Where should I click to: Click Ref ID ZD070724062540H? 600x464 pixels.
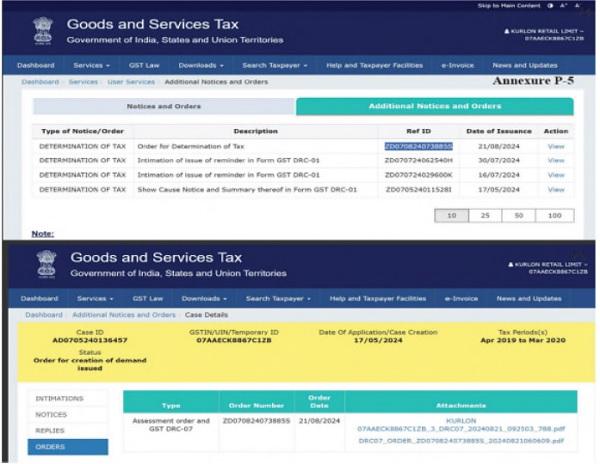419,160
